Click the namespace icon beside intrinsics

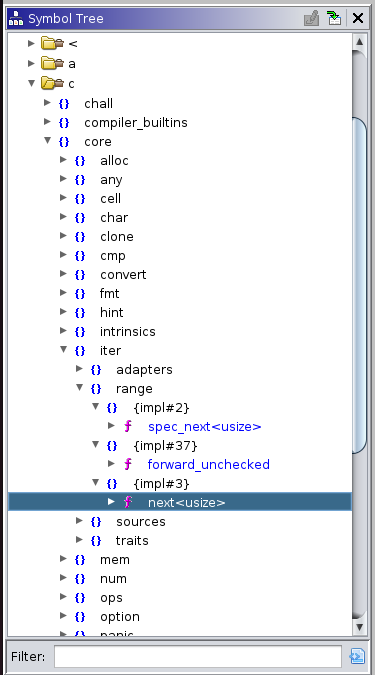coord(80,331)
